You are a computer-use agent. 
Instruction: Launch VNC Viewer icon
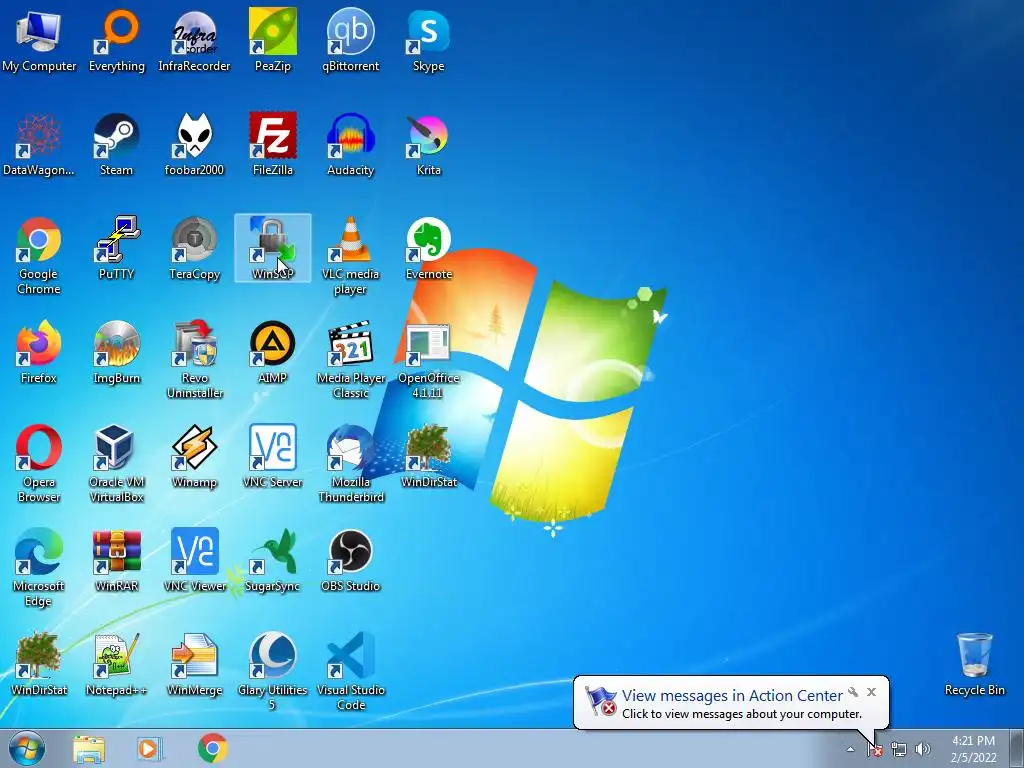point(194,560)
